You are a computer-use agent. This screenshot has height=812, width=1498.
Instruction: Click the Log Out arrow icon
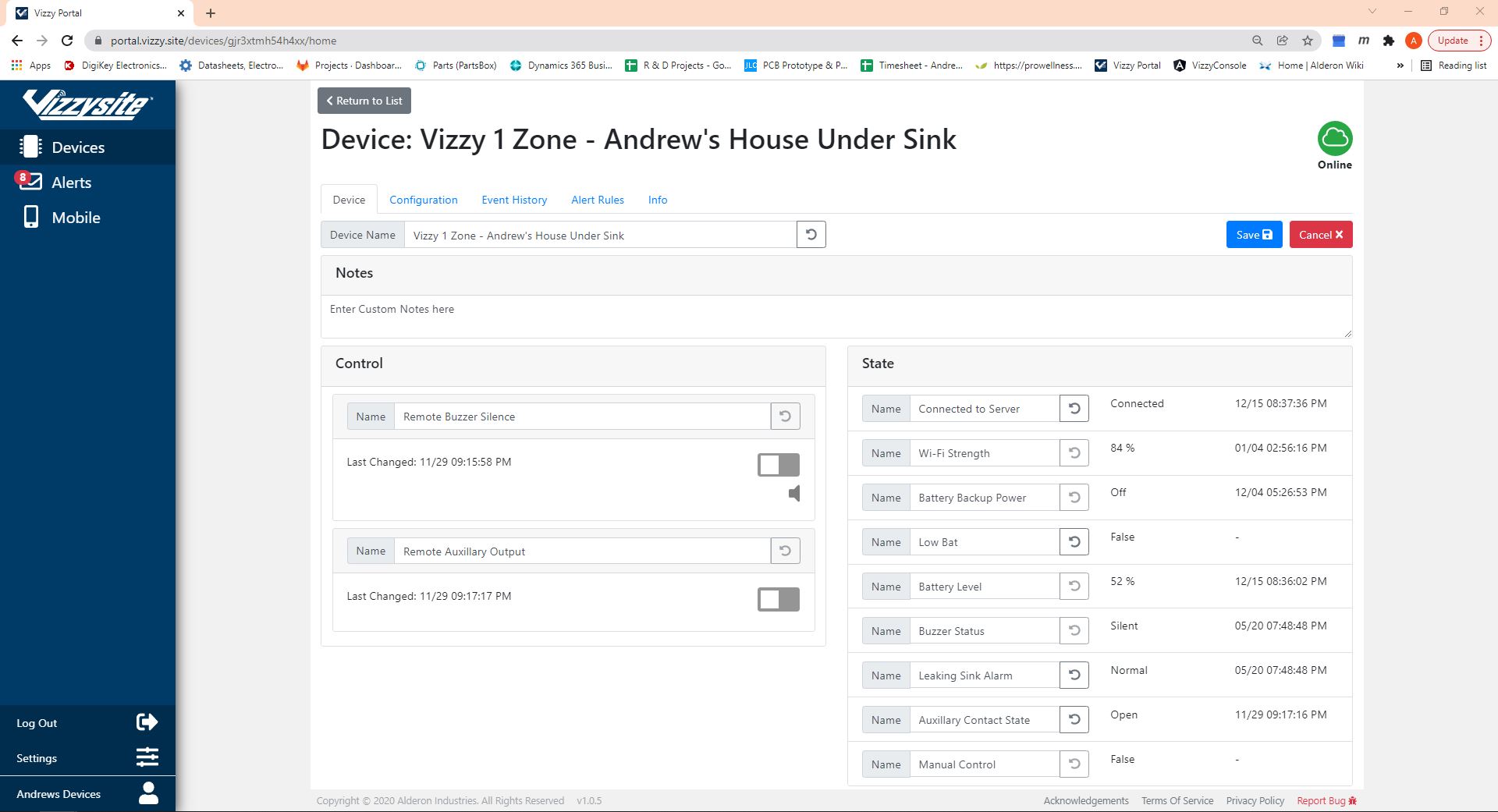(147, 722)
